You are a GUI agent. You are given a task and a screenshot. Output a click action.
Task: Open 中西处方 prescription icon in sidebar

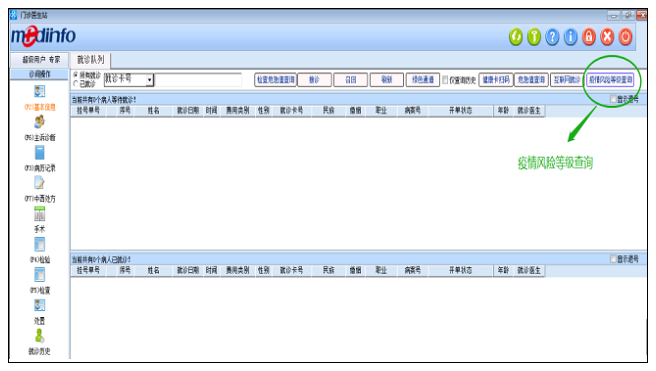pos(40,183)
